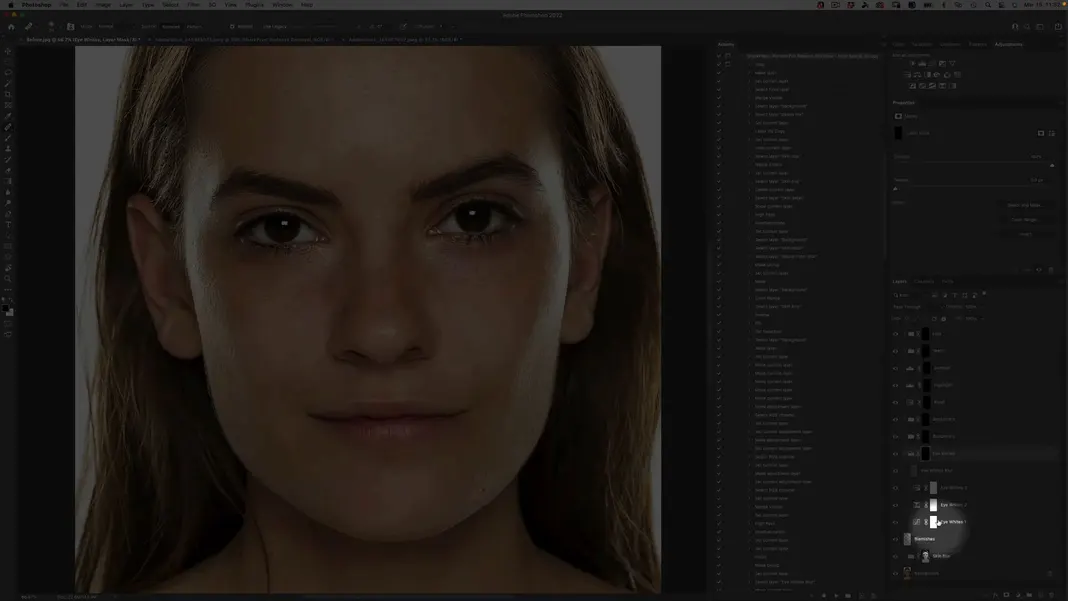Open the Select menu

point(170,5)
